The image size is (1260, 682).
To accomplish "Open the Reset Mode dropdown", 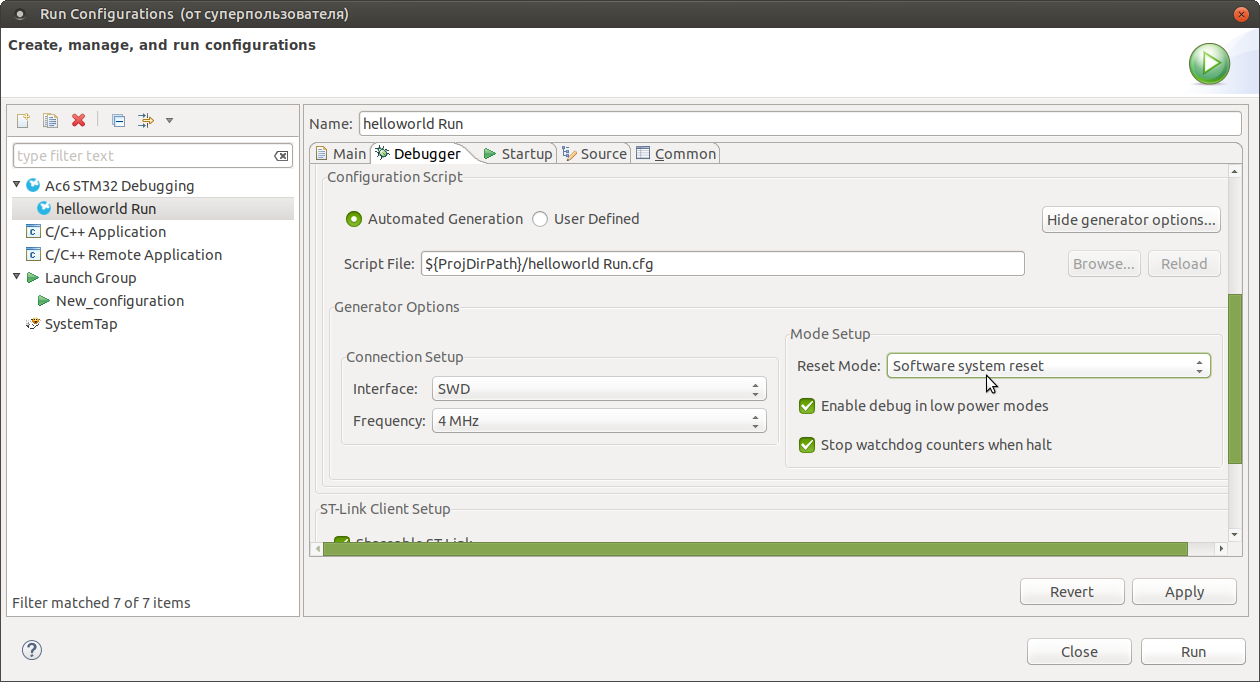I will [1048, 366].
